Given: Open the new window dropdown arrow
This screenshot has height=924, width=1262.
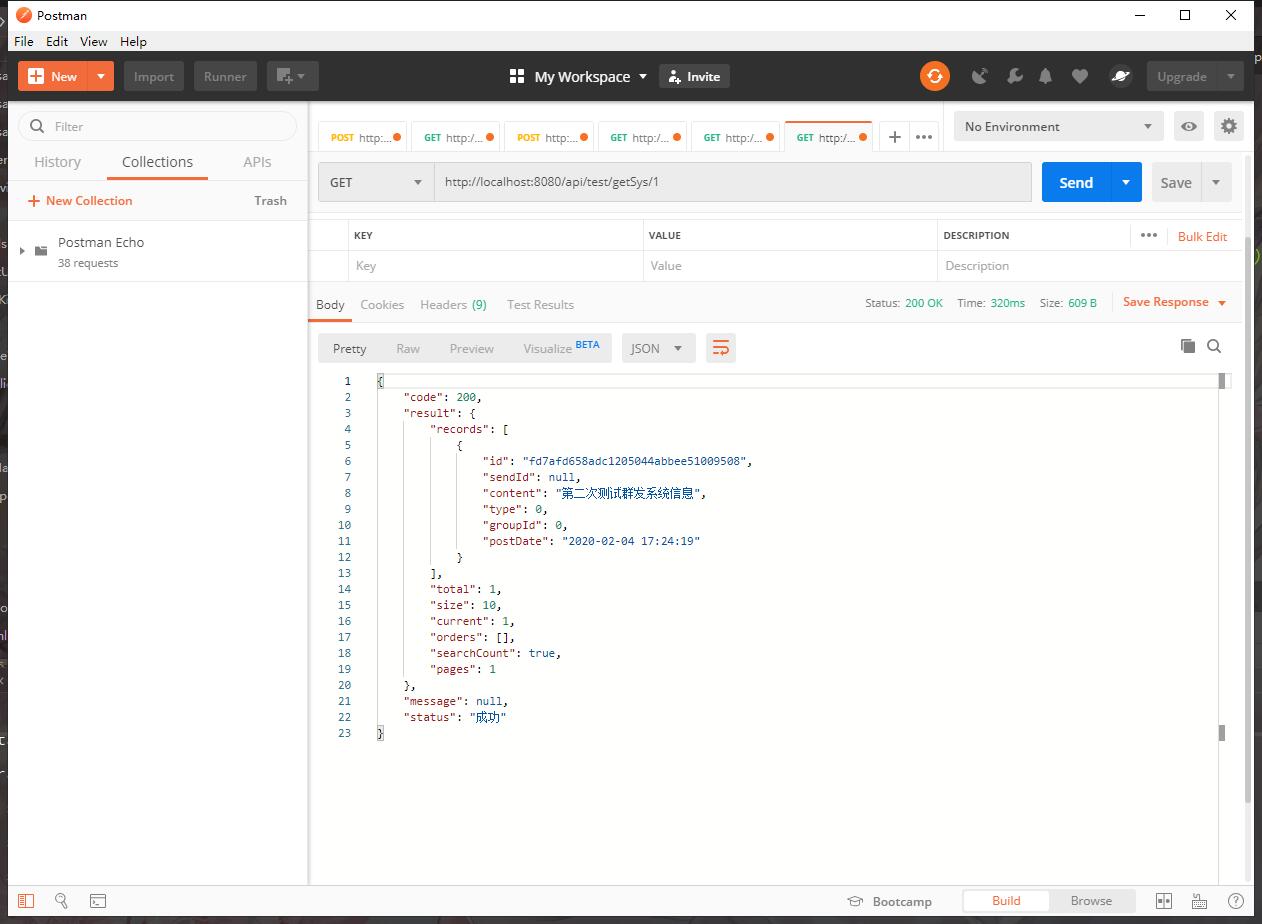Looking at the screenshot, I should (302, 76).
